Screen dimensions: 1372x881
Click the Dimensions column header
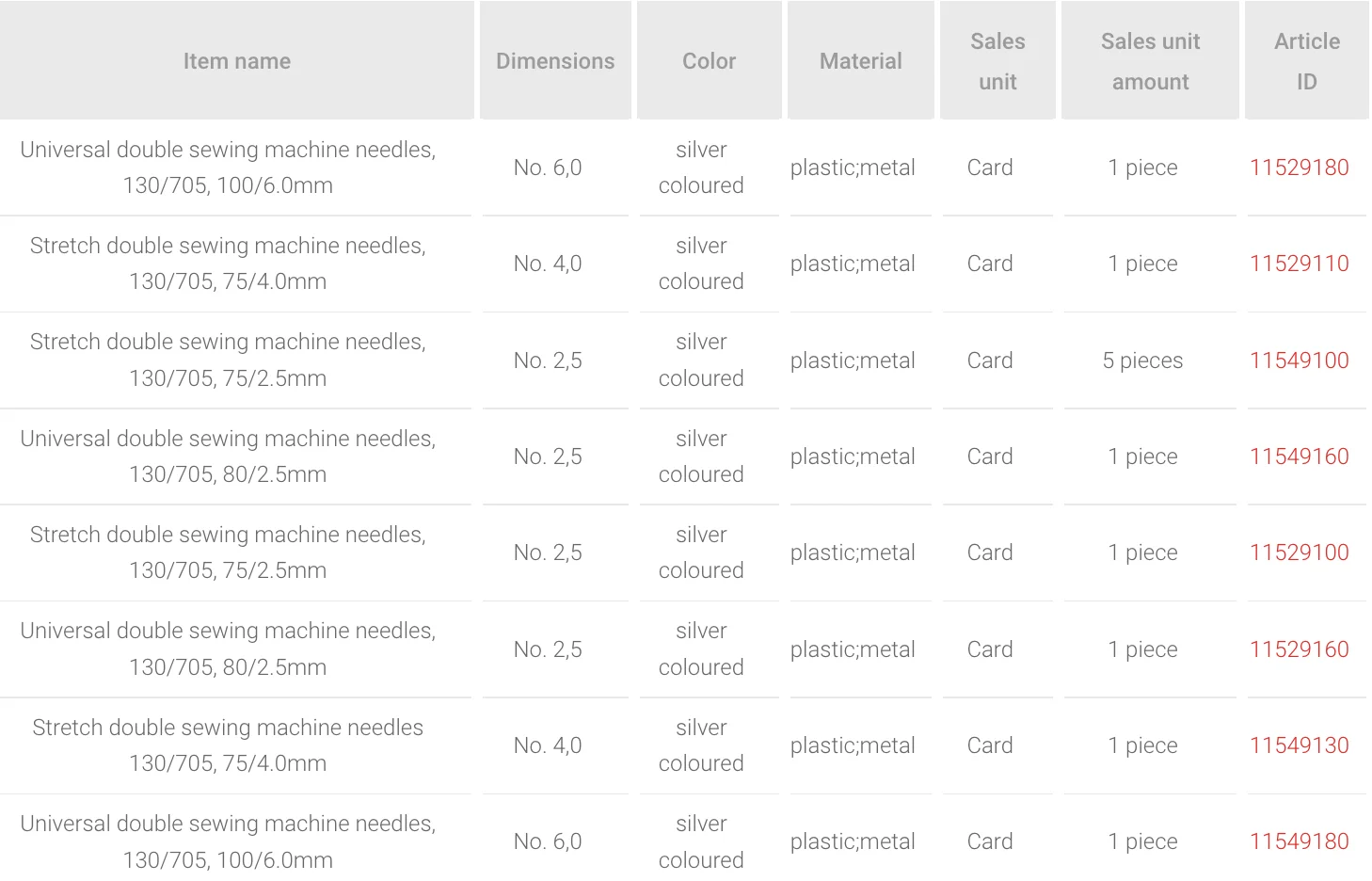tap(555, 61)
